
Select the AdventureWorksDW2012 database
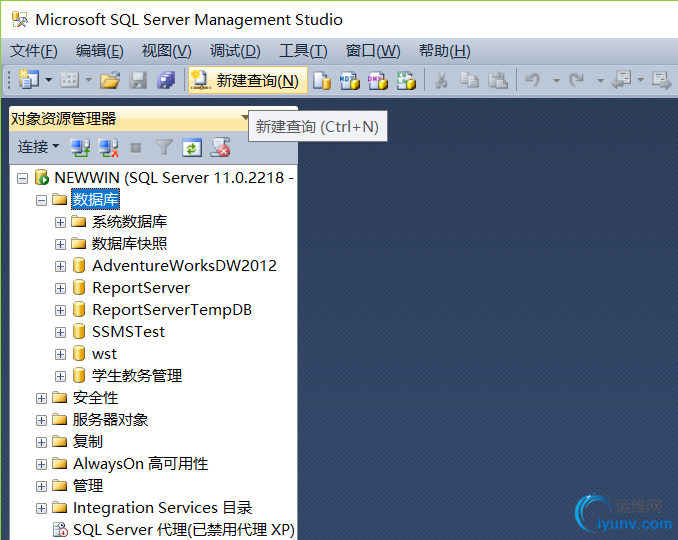pyautogui.click(x=184, y=265)
